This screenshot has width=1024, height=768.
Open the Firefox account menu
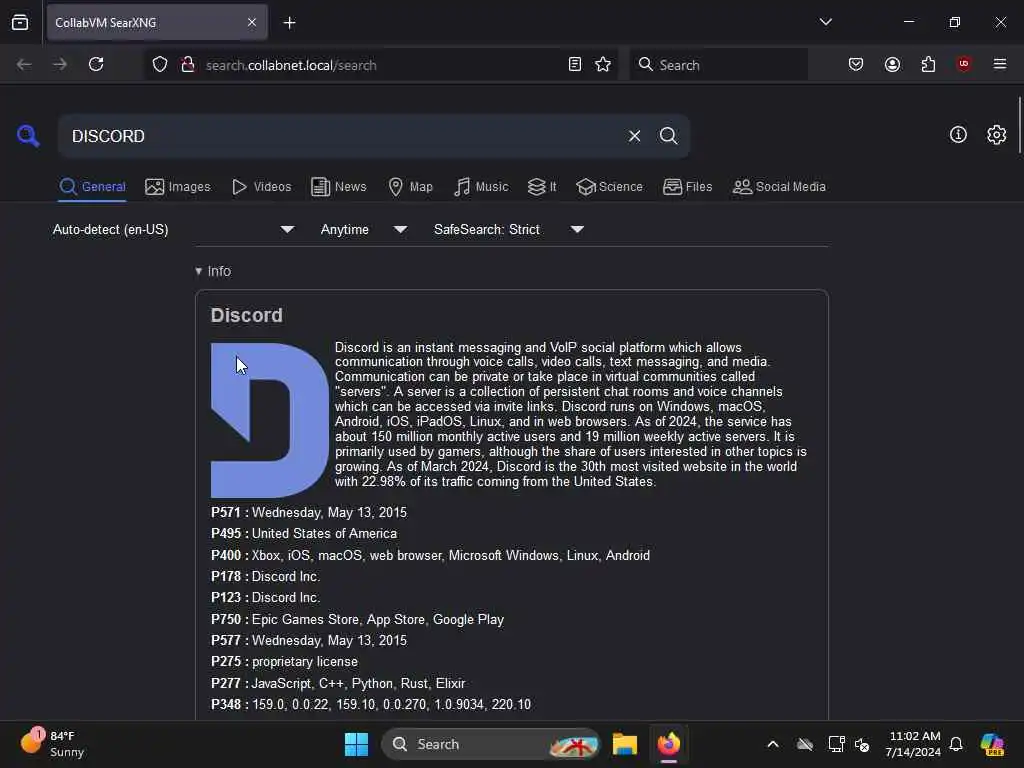pyautogui.click(x=892, y=64)
